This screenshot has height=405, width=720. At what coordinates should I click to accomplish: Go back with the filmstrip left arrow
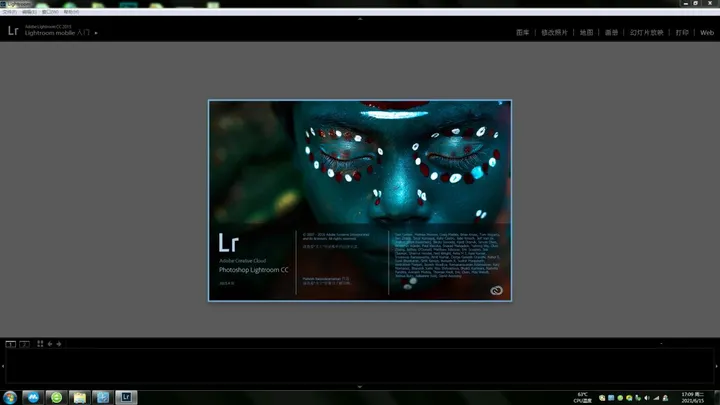[50, 344]
